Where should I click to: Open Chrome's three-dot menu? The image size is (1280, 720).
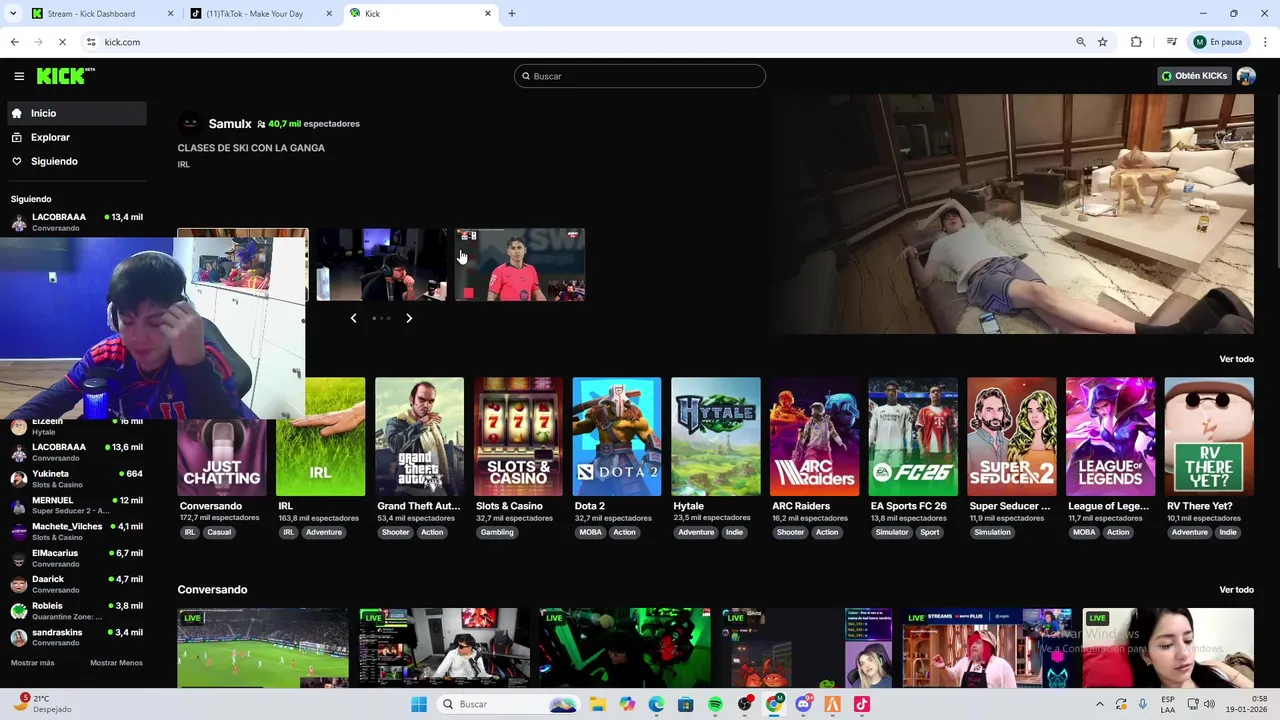click(1266, 42)
